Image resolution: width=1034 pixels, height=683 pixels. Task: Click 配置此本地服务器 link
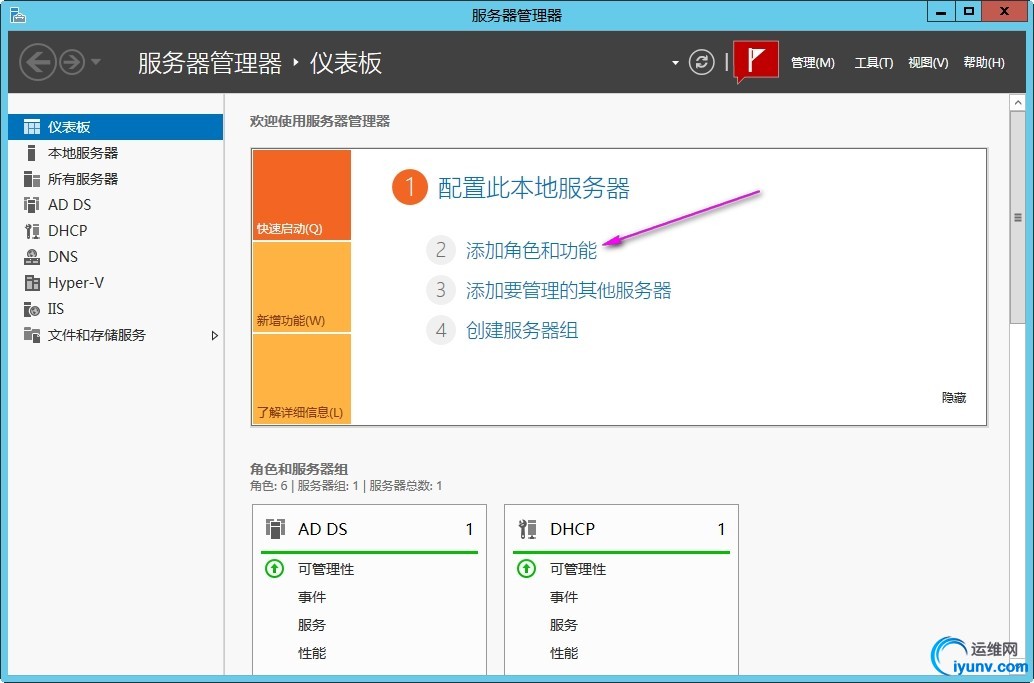(533, 188)
